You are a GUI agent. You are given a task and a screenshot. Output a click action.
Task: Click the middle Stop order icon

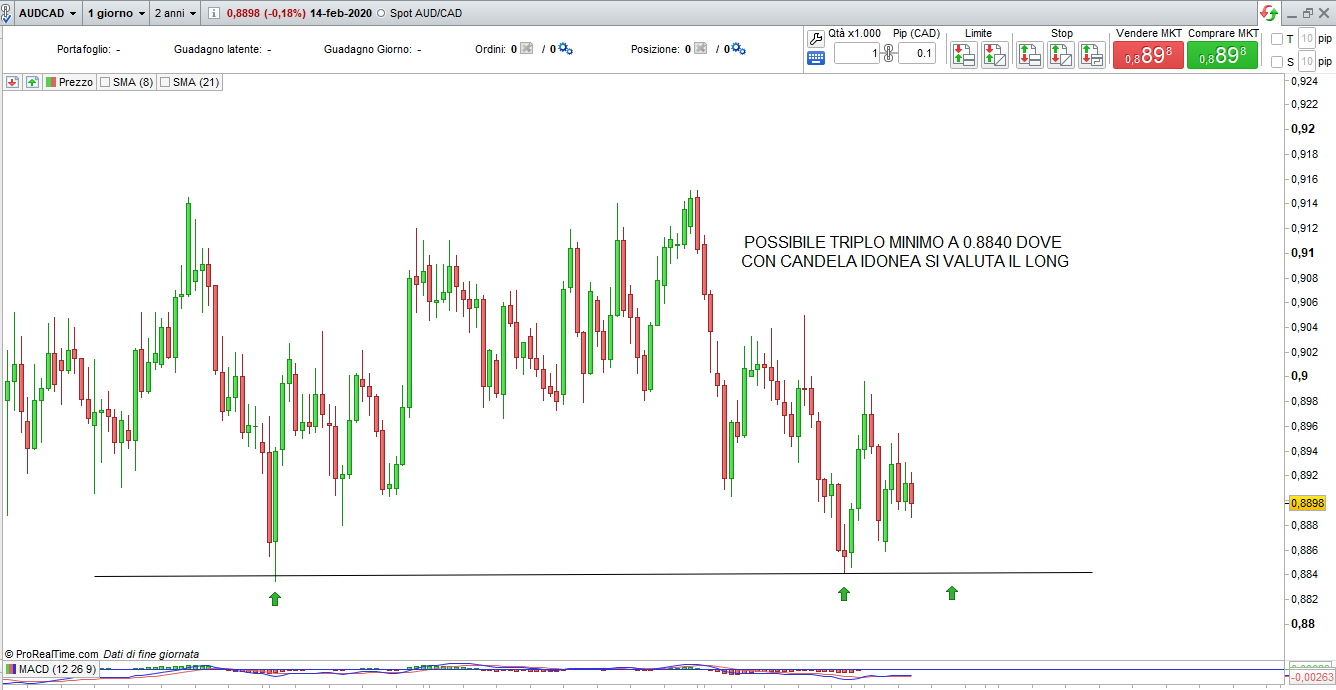[1061, 54]
